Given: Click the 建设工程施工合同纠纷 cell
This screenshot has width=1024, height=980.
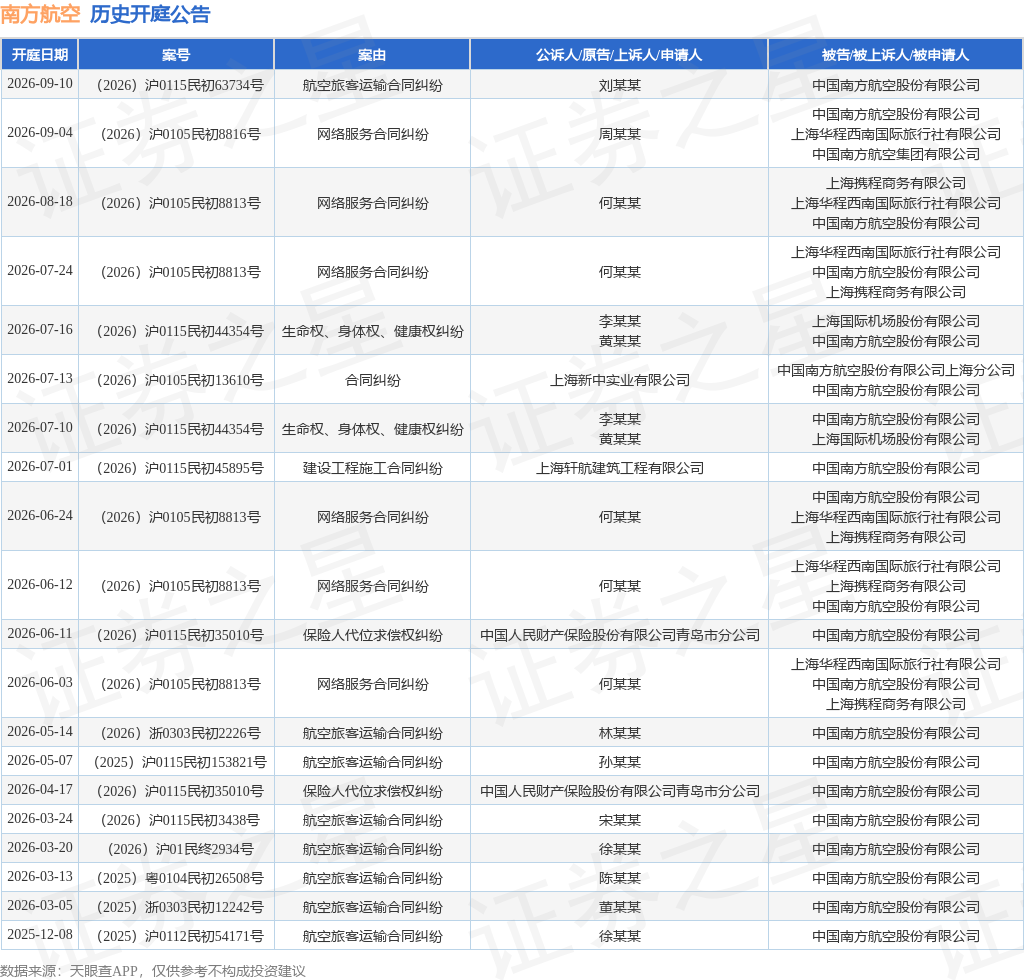Looking at the screenshot, I should point(372,468).
